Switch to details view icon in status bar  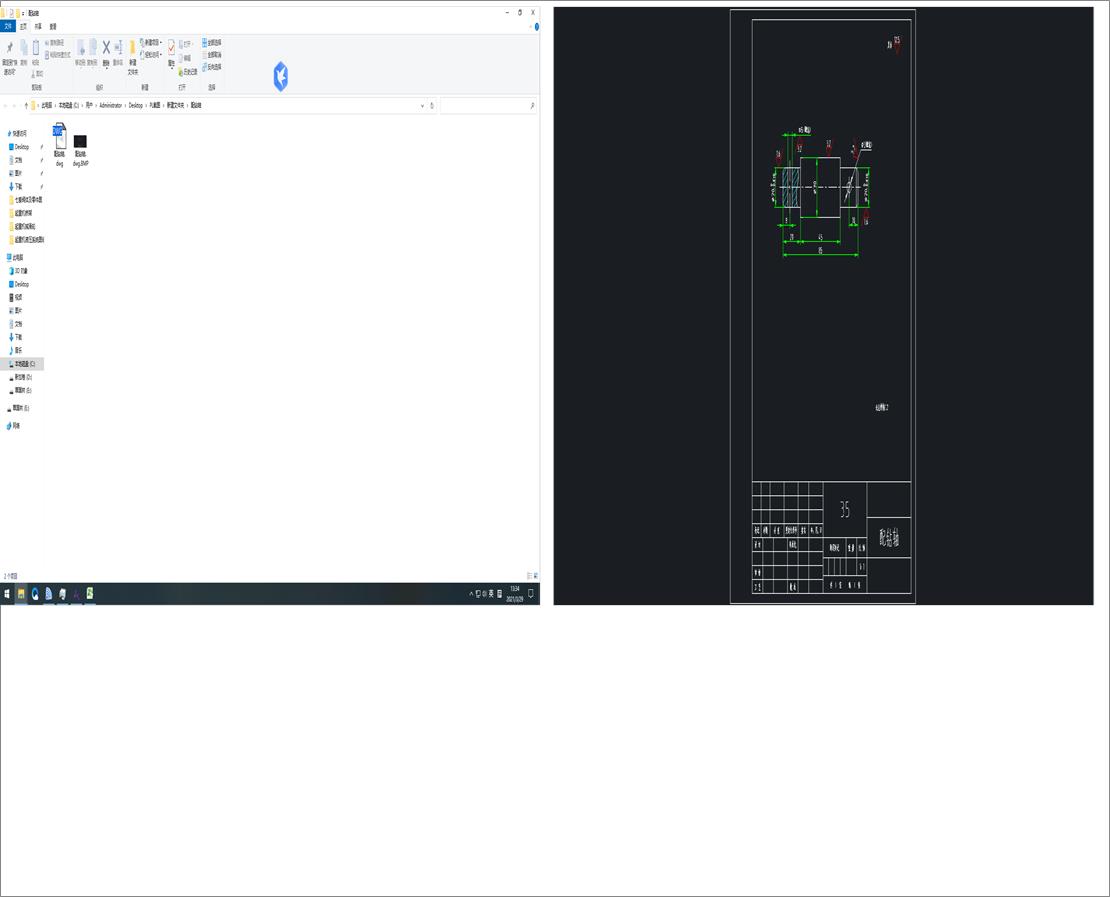pyautogui.click(x=529, y=576)
